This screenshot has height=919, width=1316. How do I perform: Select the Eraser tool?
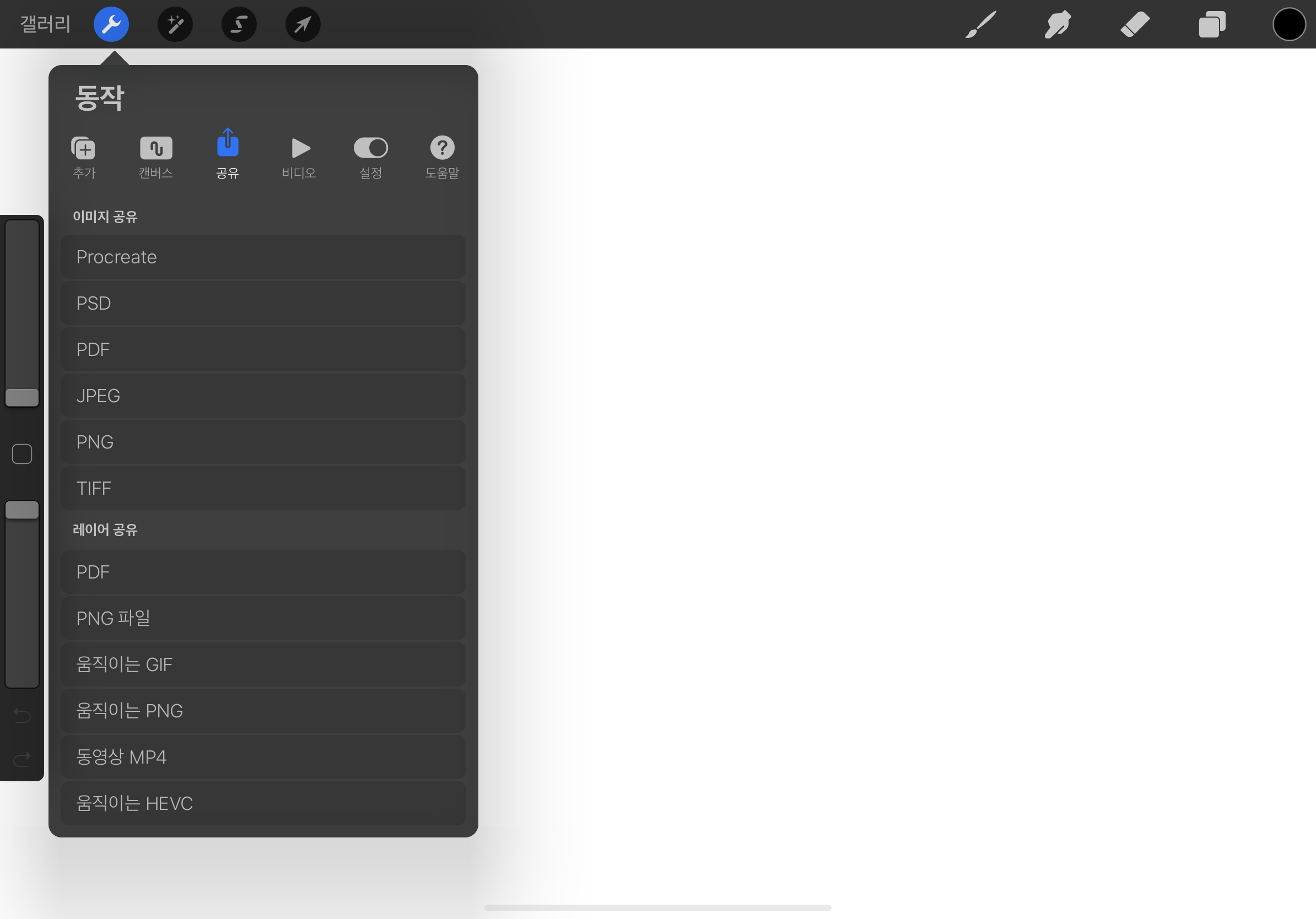pos(1135,25)
